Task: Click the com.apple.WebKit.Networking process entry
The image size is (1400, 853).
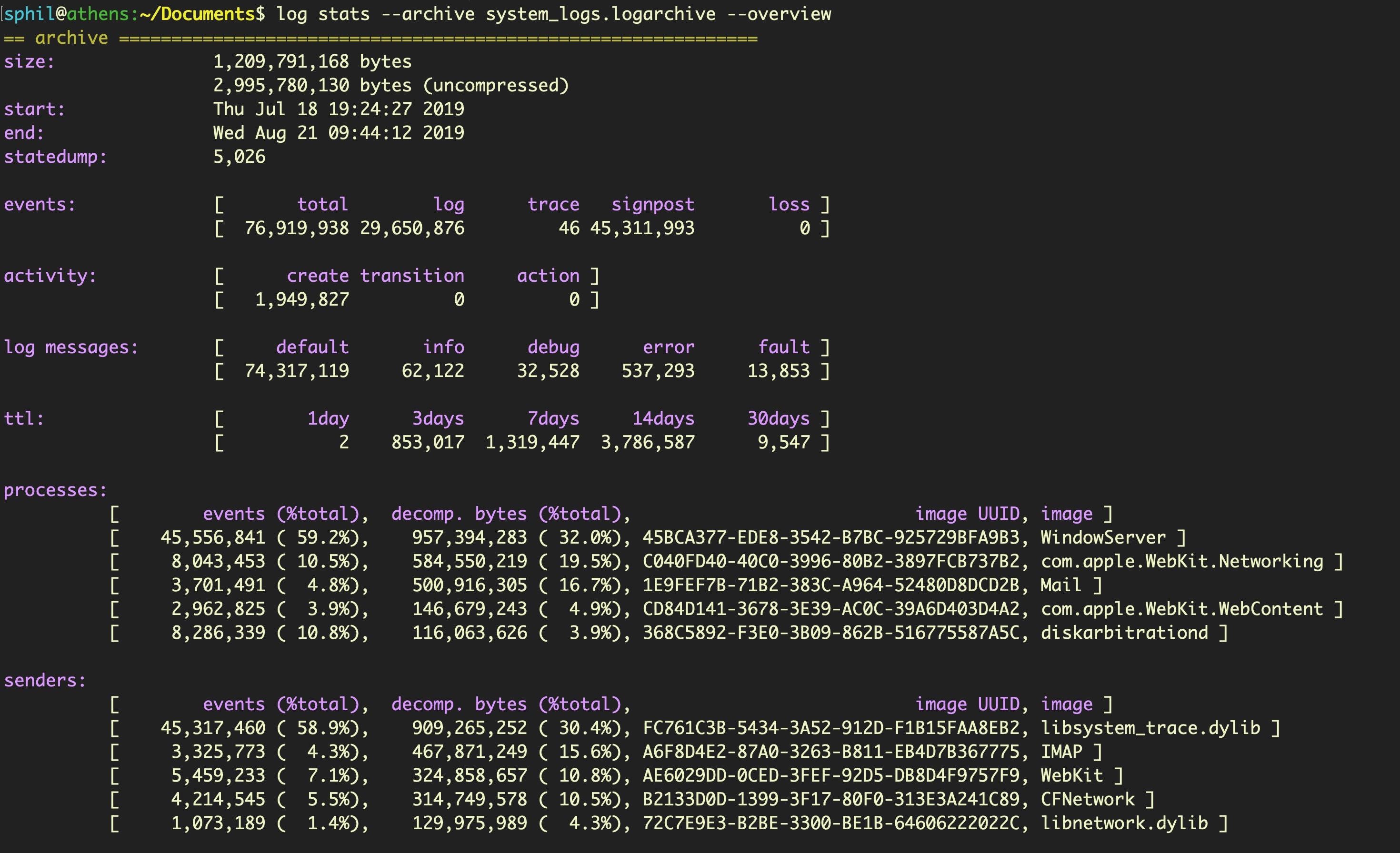Action: (x=1181, y=561)
